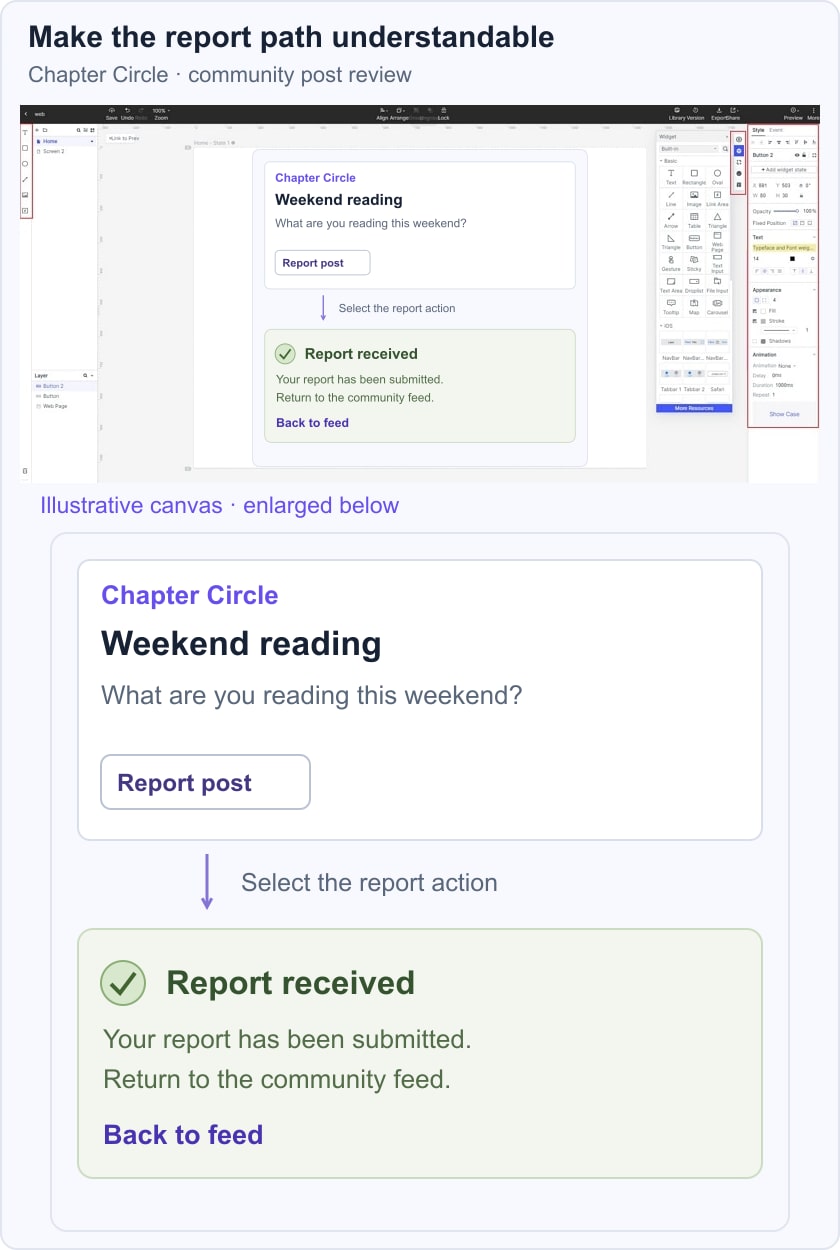
Task: Collapse the Appearance section in Style panel
Action: [x=814, y=290]
